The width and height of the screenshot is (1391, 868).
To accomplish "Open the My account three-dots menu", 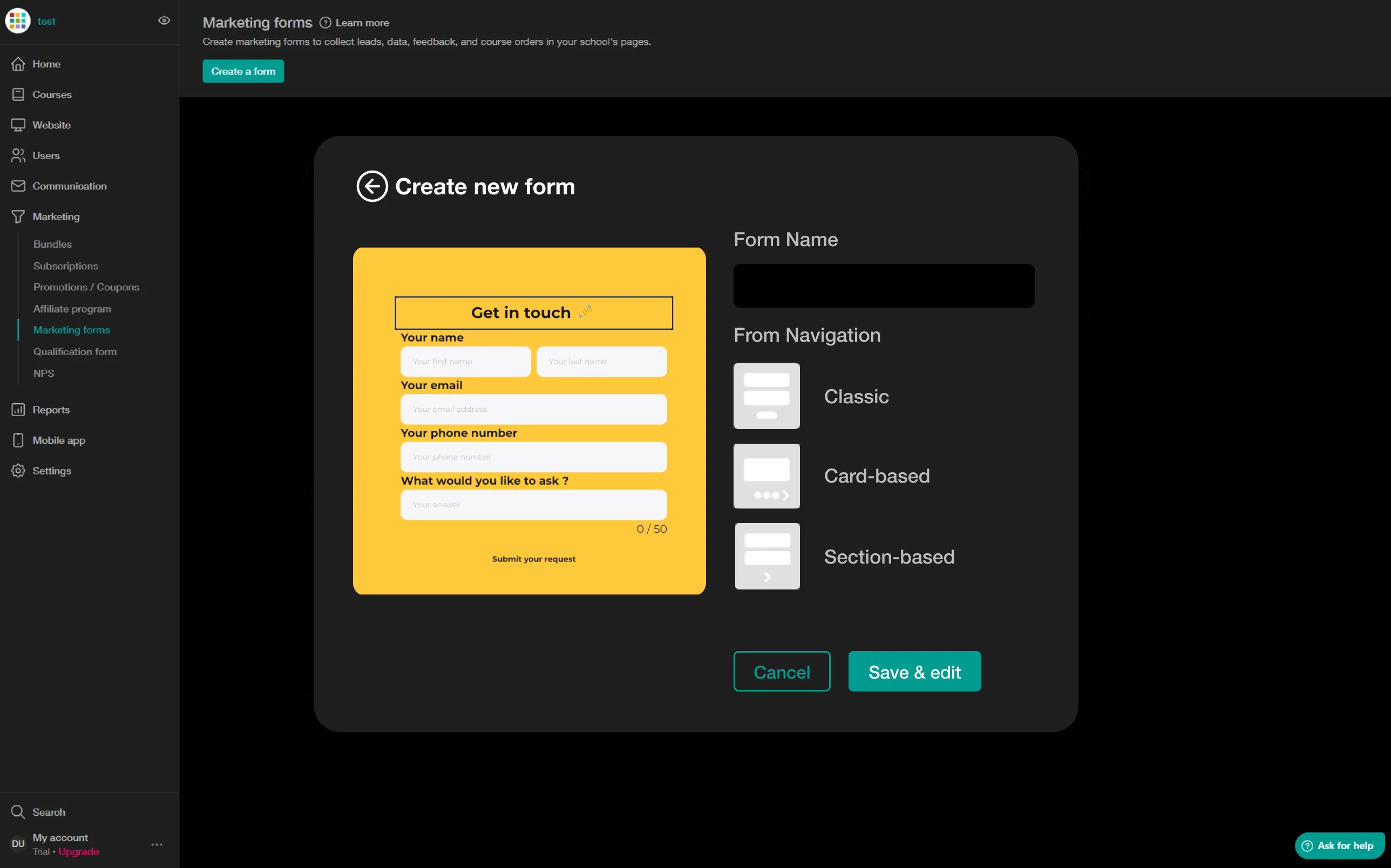I will pos(157,844).
